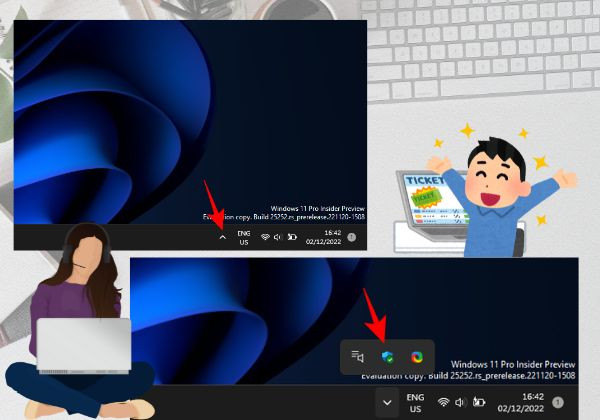Open Wi-Fi icon in the top screenshot taskbar
This screenshot has width=600, height=420.
[x=265, y=237]
